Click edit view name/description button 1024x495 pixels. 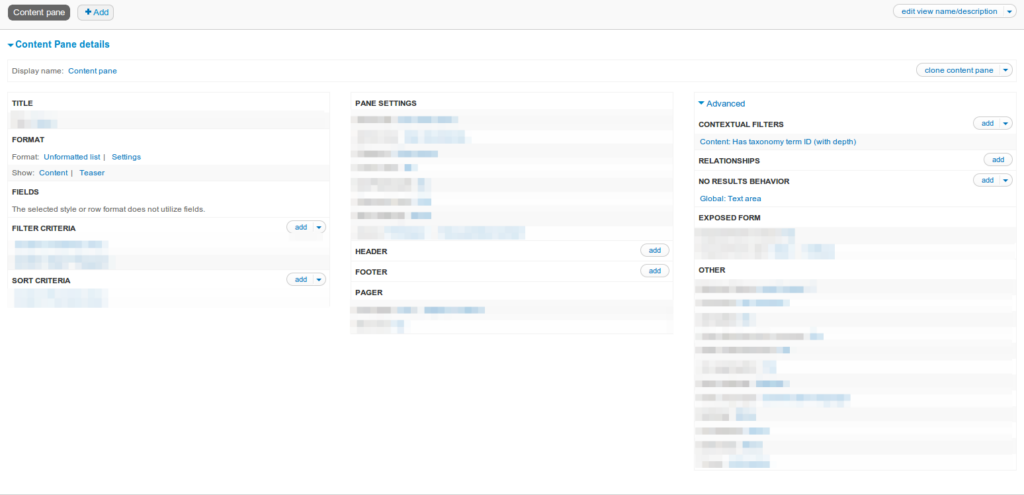click(949, 12)
